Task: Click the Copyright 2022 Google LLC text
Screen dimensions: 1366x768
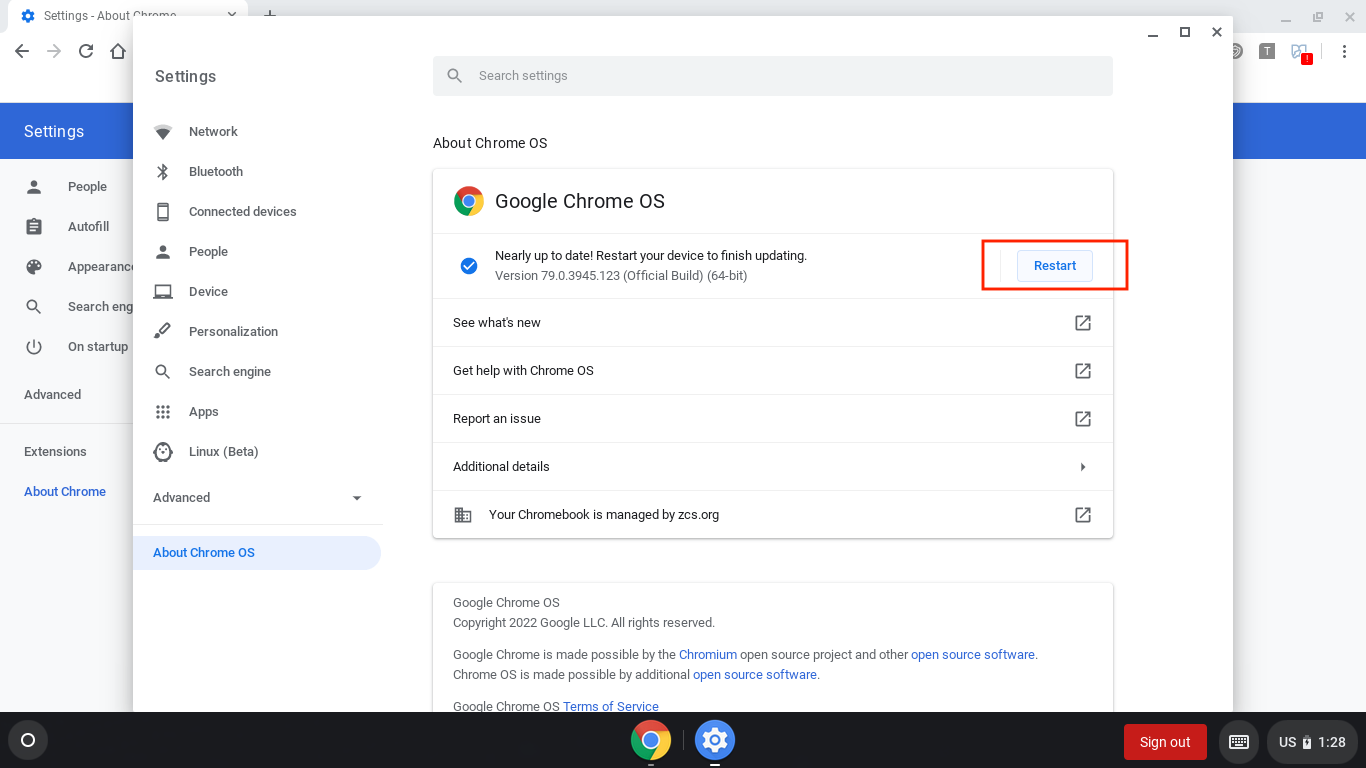Action: point(584,623)
